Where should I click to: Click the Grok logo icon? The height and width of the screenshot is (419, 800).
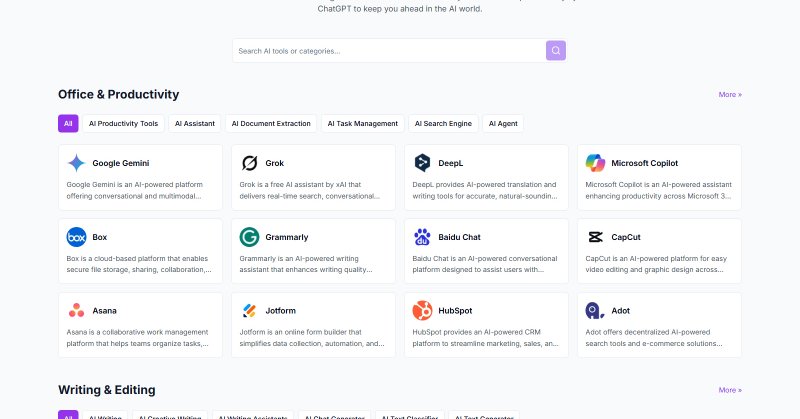pyautogui.click(x=249, y=163)
